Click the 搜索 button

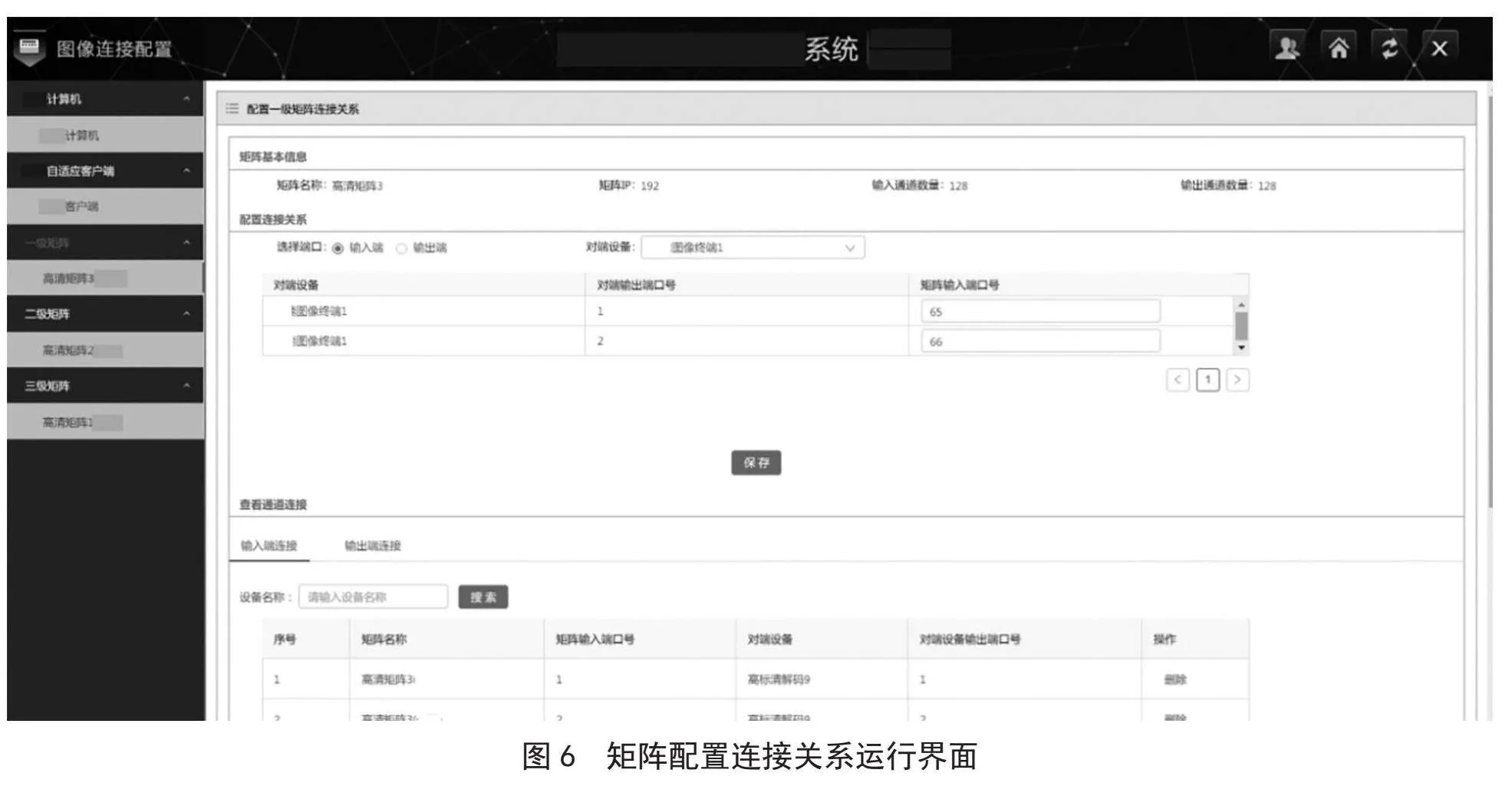coord(483,597)
